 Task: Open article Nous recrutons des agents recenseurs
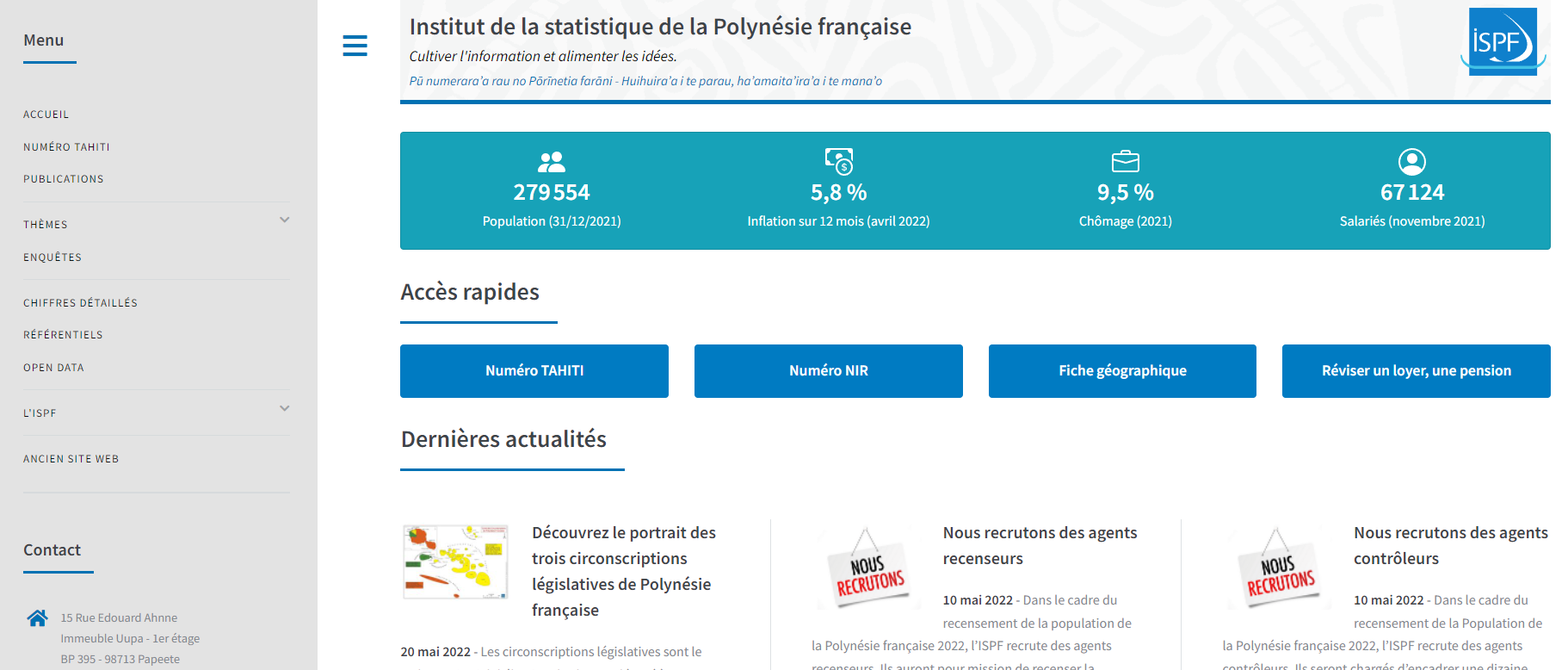click(x=1040, y=545)
